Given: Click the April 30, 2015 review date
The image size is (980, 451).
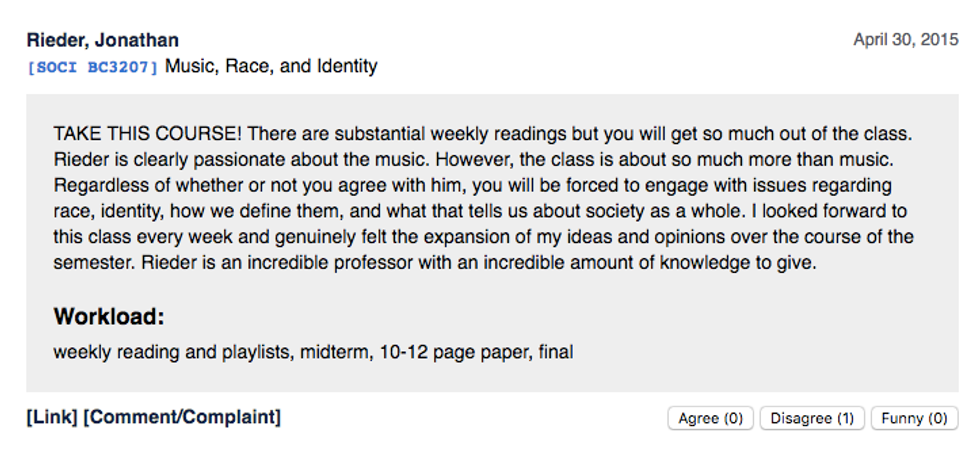Looking at the screenshot, I should click(905, 40).
